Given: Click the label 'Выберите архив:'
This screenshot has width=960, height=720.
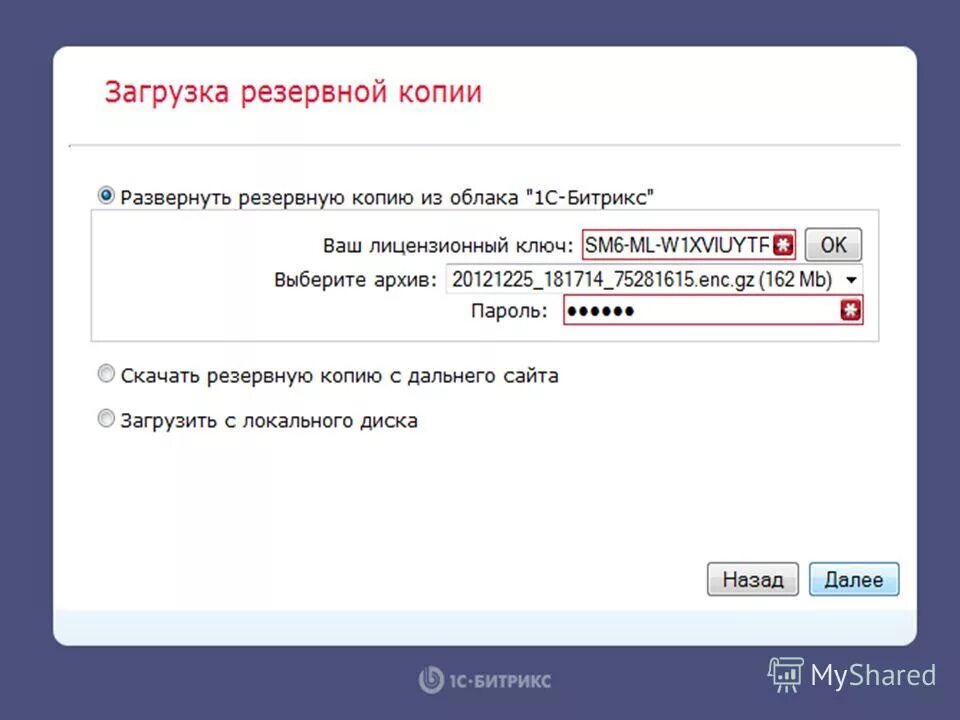Looking at the screenshot, I should 355,280.
